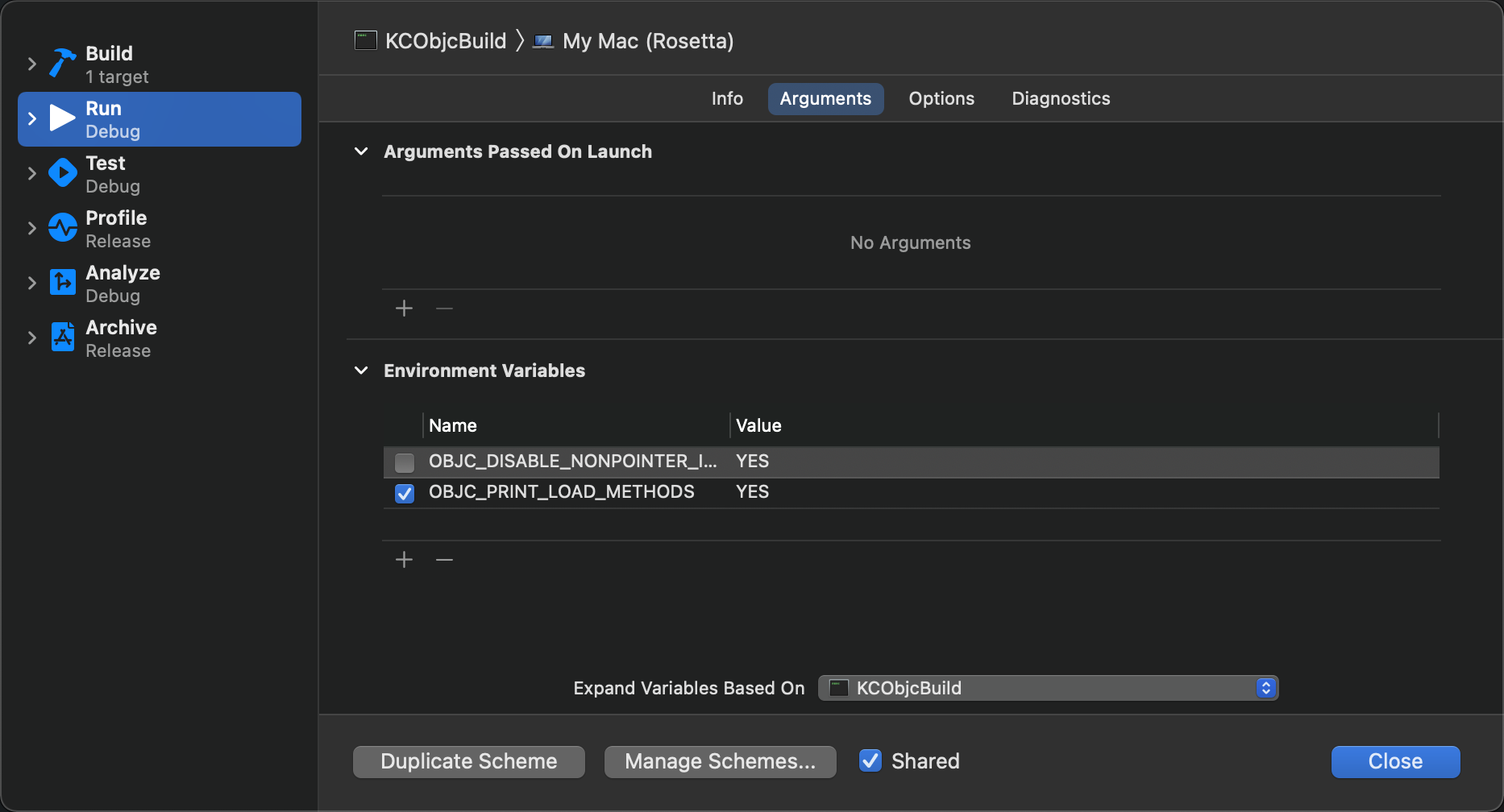This screenshot has height=812, width=1504.
Task: Select the Test Debug row
Action: 160,174
